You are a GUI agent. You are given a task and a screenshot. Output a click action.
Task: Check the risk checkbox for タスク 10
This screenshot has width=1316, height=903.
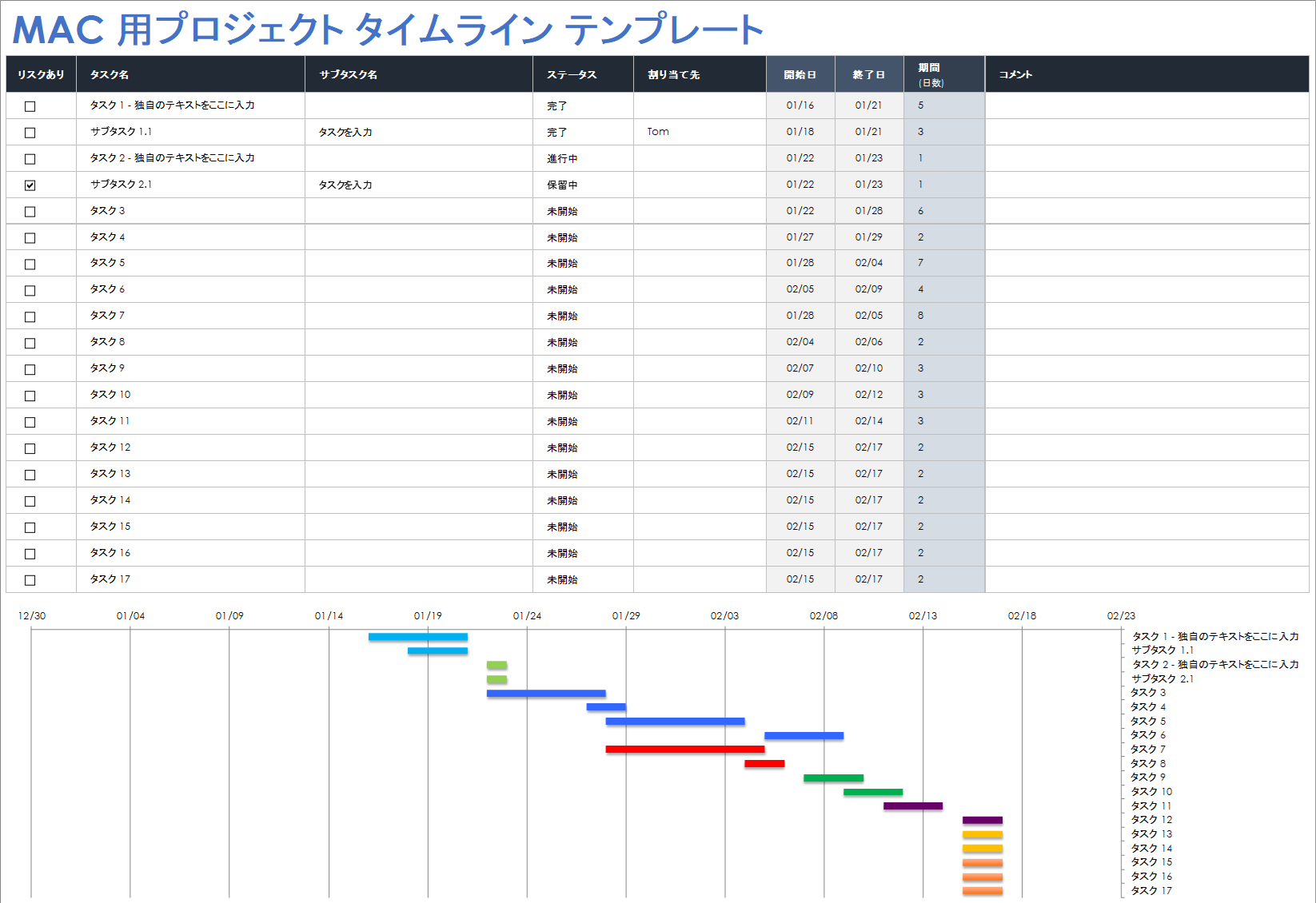point(30,396)
